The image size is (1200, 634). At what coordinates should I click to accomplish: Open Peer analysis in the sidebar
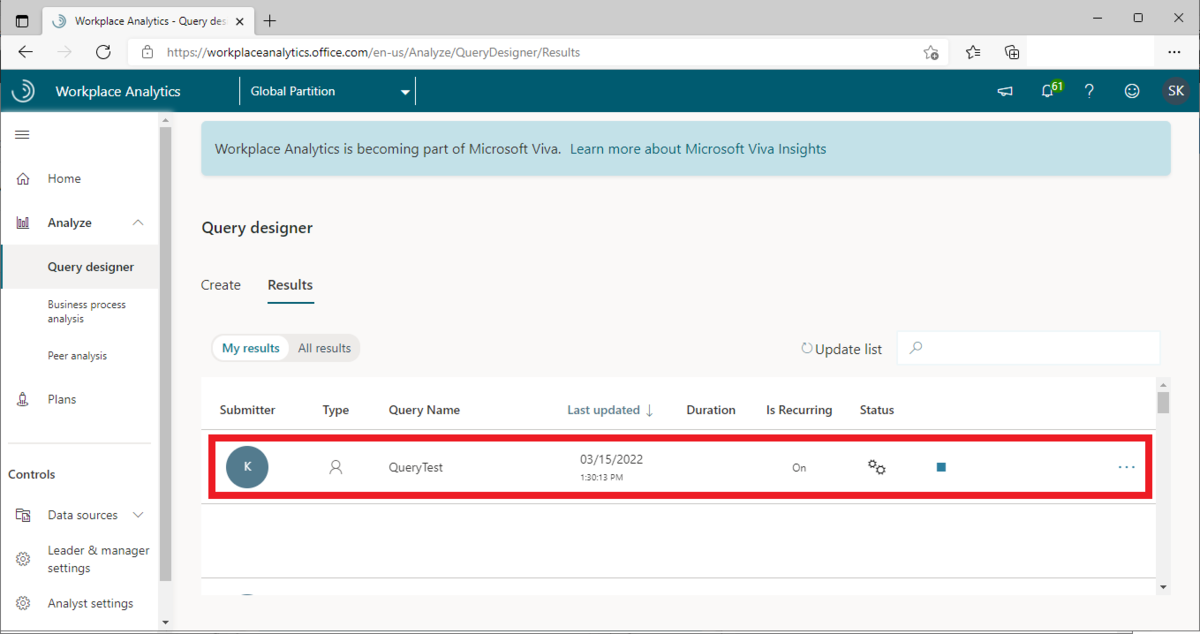click(x=77, y=355)
